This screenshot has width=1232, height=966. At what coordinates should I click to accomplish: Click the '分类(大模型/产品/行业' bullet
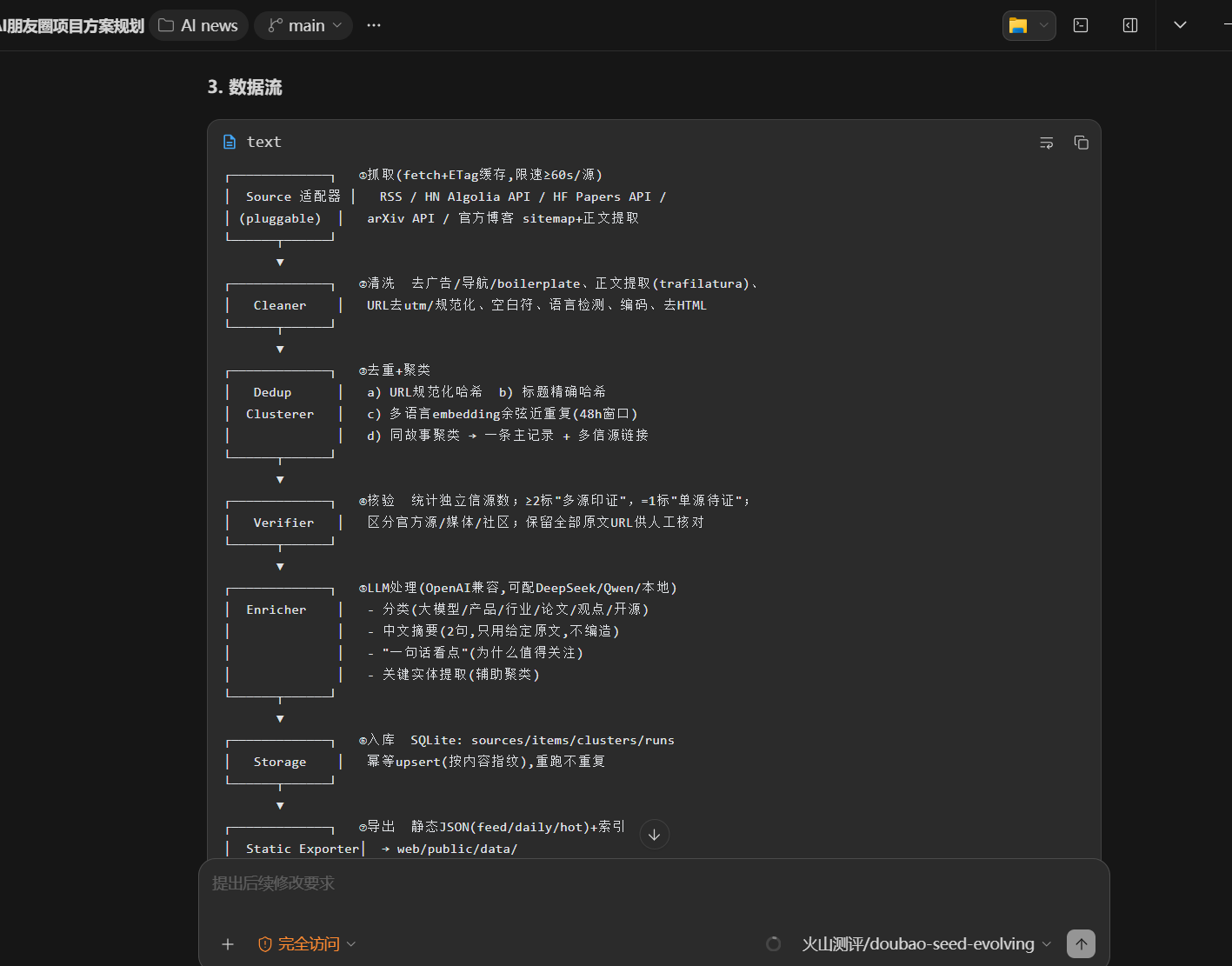coord(508,610)
